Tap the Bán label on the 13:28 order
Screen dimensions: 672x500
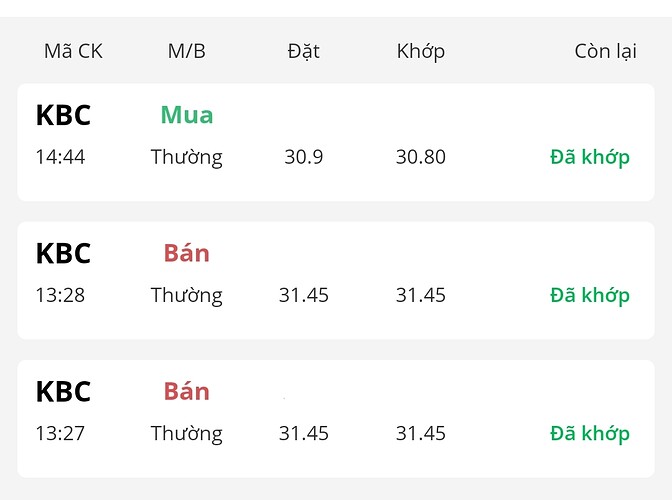pos(187,253)
